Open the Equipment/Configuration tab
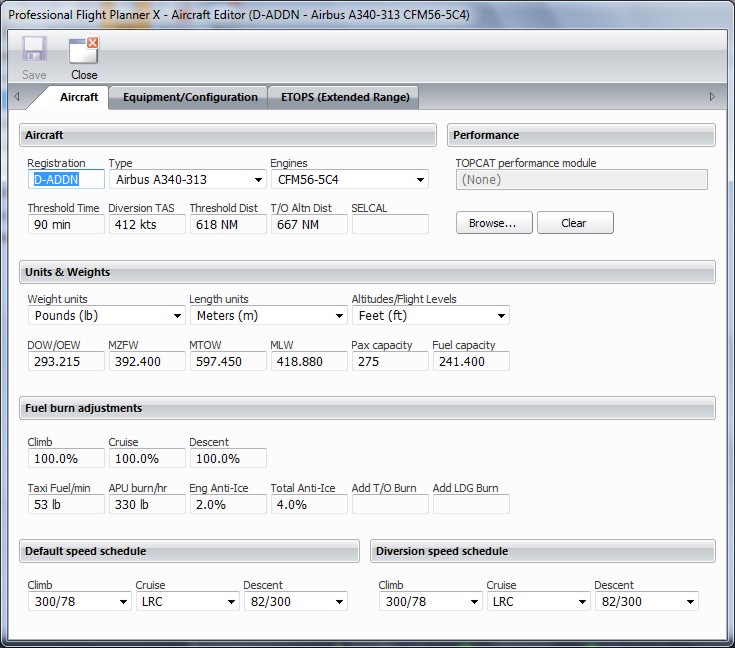The width and height of the screenshot is (735, 648). point(190,97)
